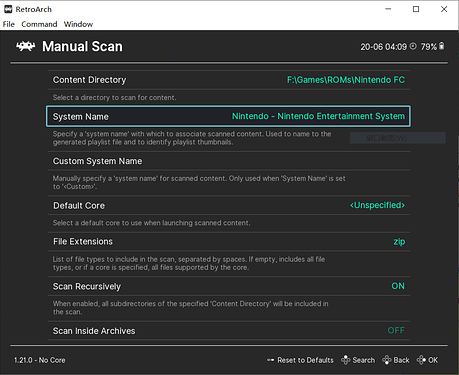Click the Back label in footer
The width and height of the screenshot is (459, 375).
(x=401, y=360)
